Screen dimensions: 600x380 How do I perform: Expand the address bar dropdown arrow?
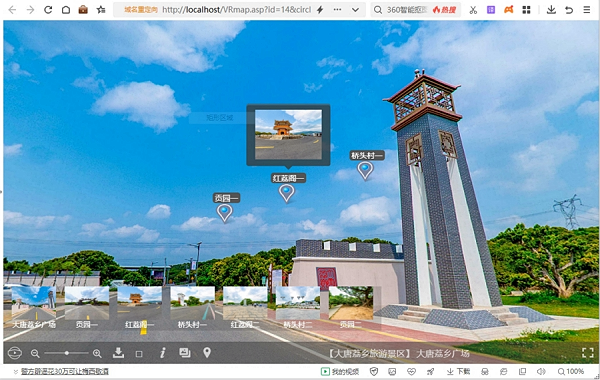pyautogui.click(x=355, y=10)
